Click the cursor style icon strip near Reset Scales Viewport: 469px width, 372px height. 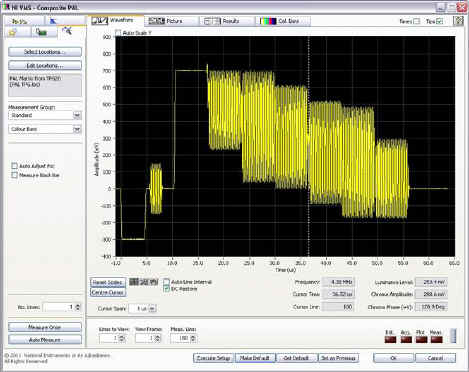pyautogui.click(x=143, y=282)
